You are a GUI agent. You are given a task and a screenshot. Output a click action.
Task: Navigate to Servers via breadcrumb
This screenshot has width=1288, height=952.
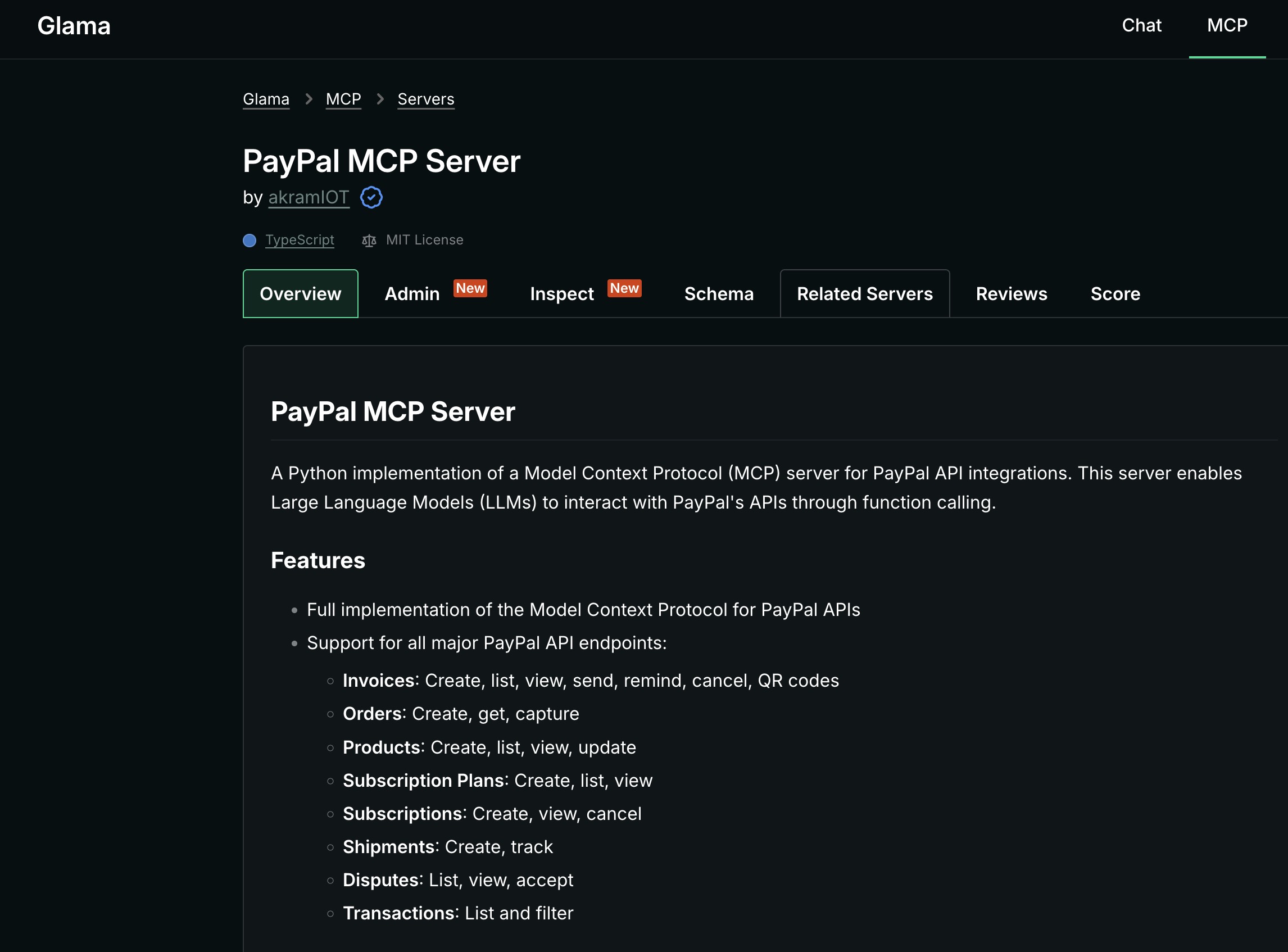pyautogui.click(x=426, y=98)
